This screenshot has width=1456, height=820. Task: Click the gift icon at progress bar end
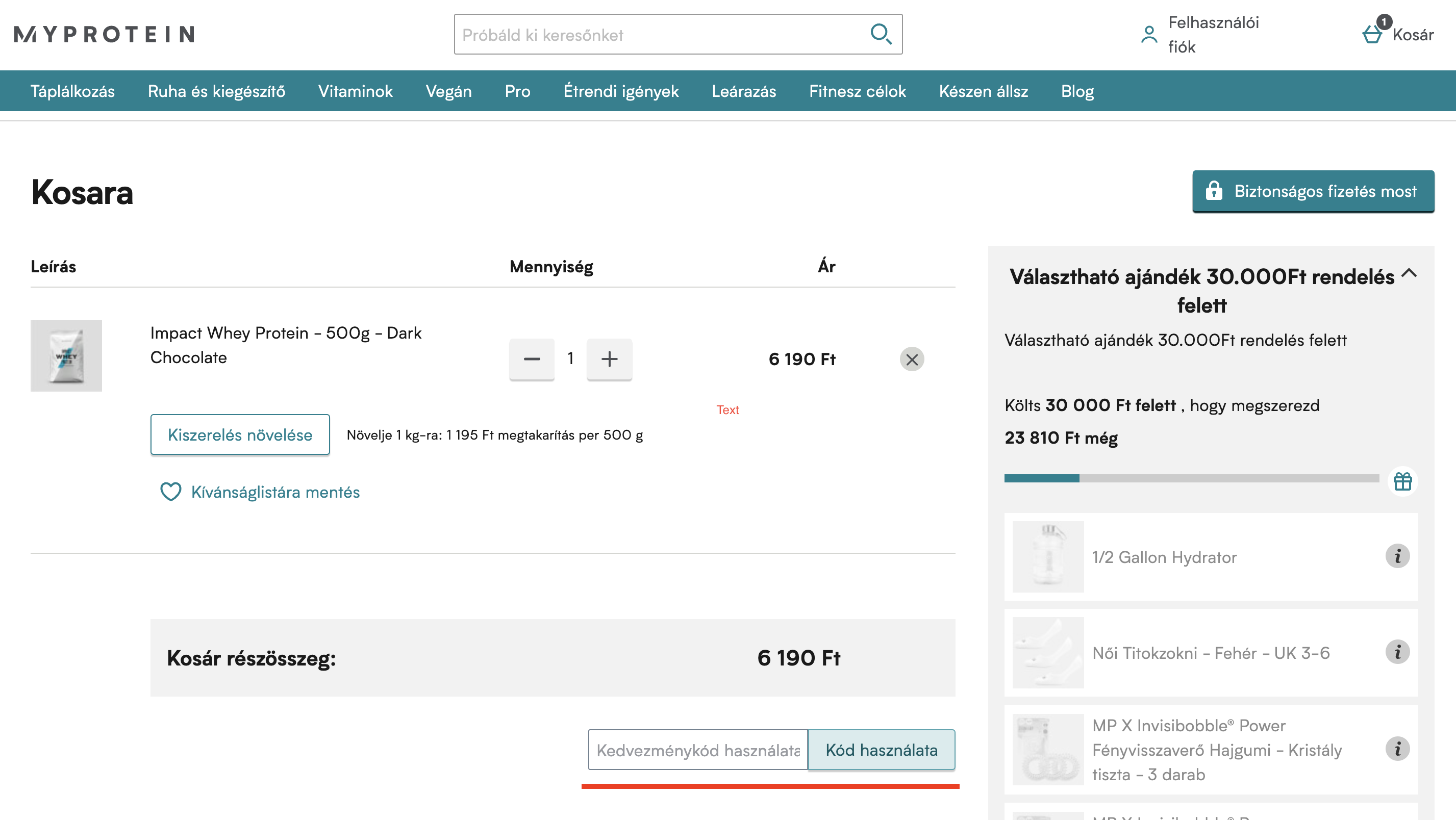(x=1402, y=481)
